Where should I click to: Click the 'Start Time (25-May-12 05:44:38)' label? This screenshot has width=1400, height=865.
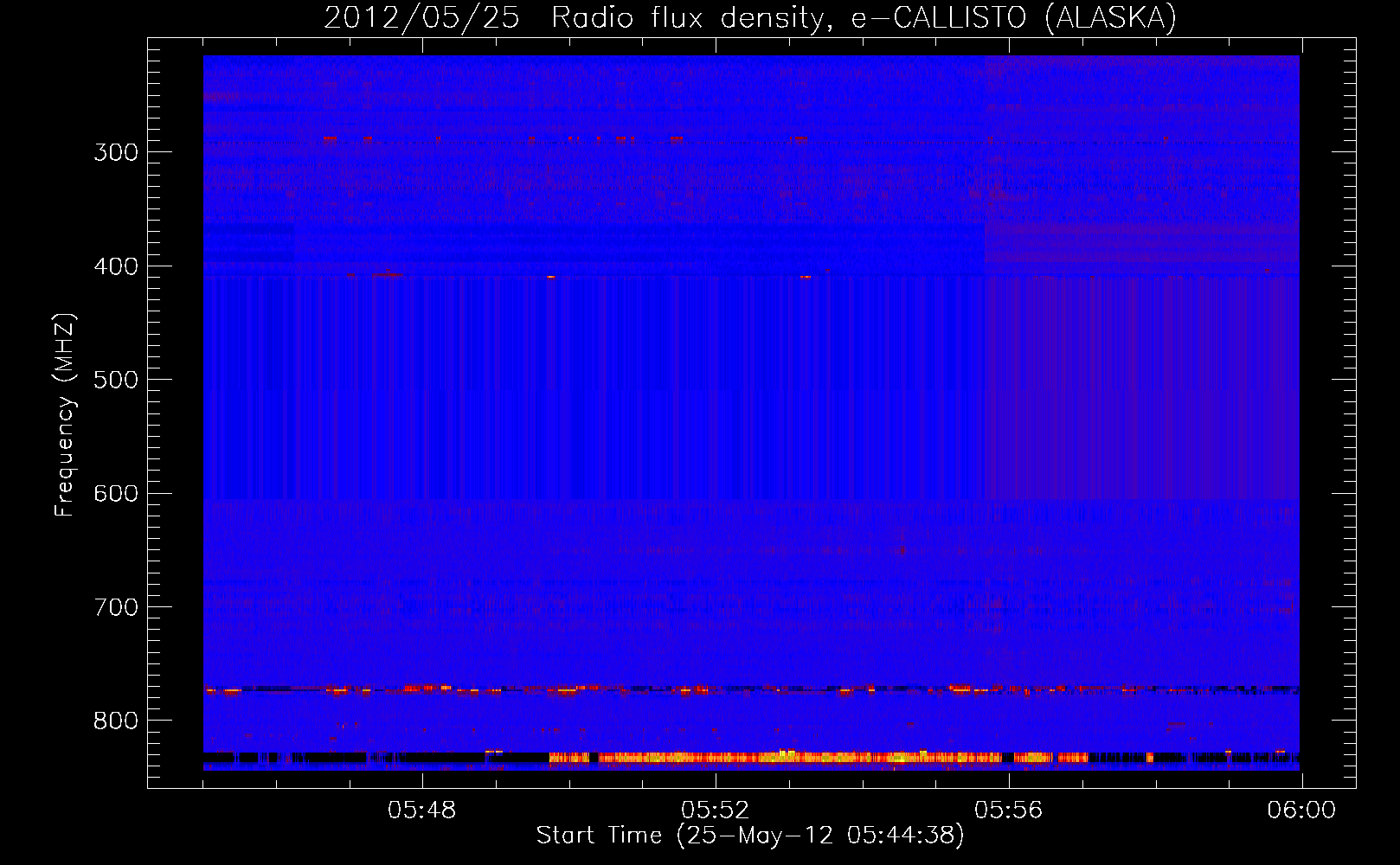pyautogui.click(x=750, y=836)
